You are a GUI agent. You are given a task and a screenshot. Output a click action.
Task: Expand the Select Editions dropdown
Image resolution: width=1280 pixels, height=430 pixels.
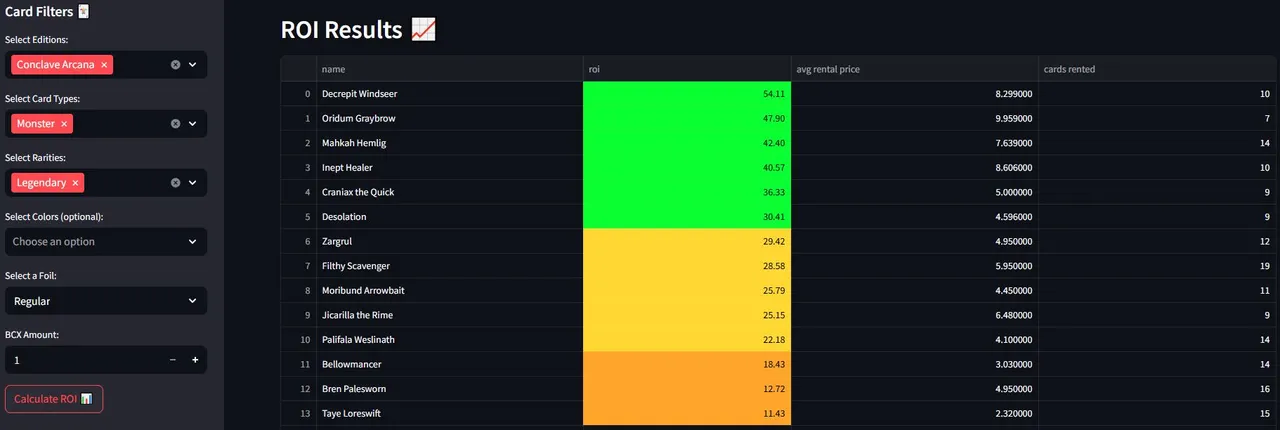click(193, 65)
